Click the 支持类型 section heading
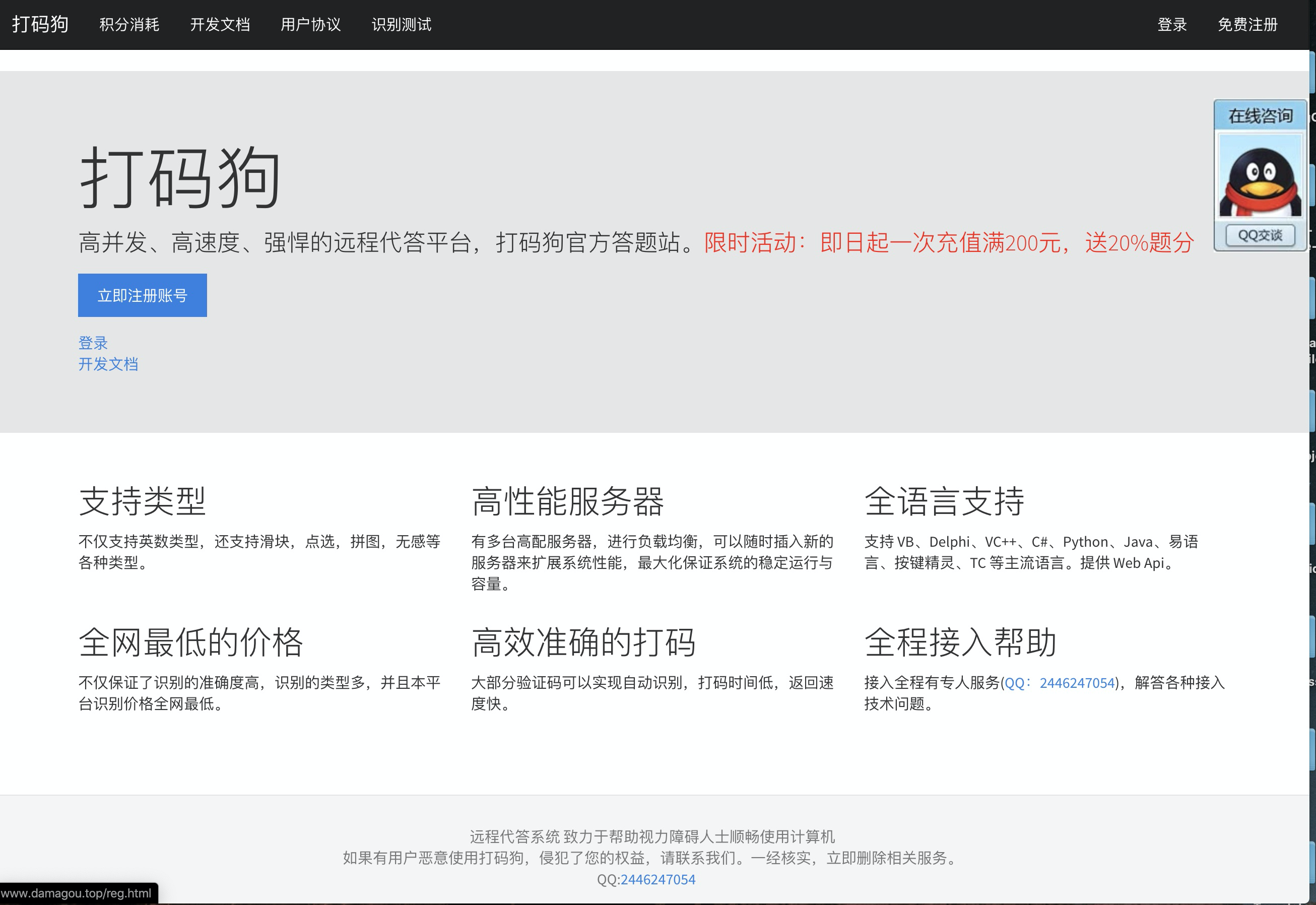 tap(142, 501)
